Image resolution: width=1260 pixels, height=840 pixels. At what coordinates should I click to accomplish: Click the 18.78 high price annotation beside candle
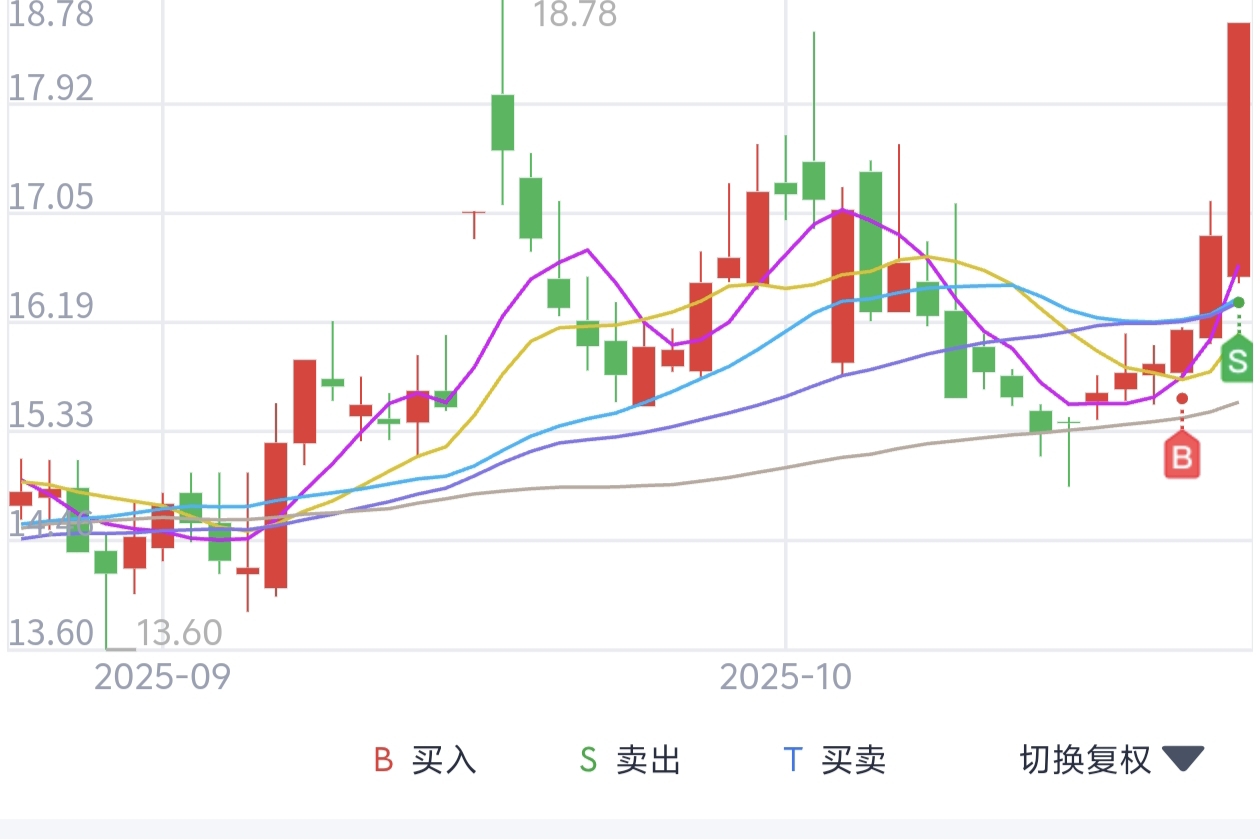pyautogui.click(x=575, y=14)
